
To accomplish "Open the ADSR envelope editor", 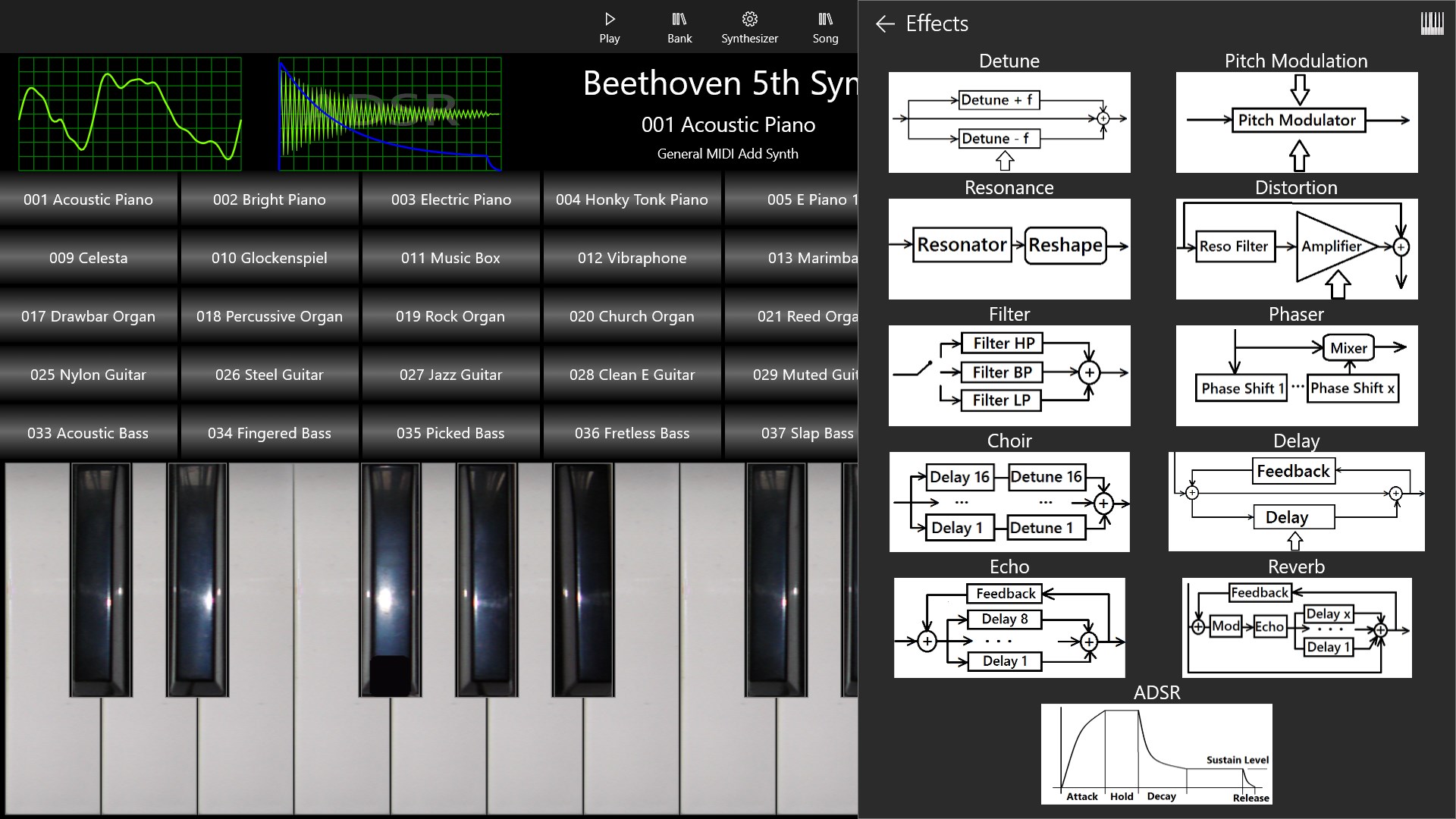I will [1157, 754].
